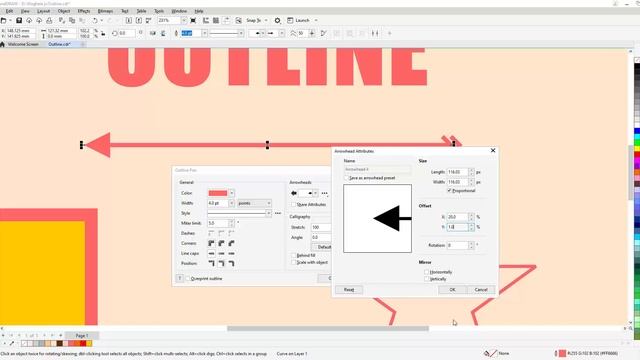Open the Object menu

(64, 11)
